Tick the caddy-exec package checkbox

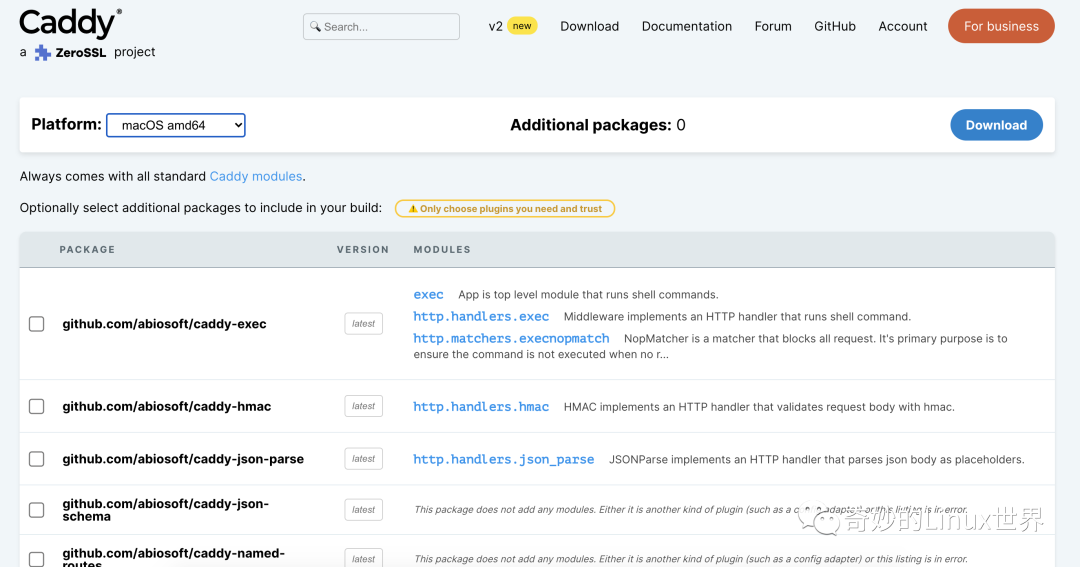pos(37,324)
